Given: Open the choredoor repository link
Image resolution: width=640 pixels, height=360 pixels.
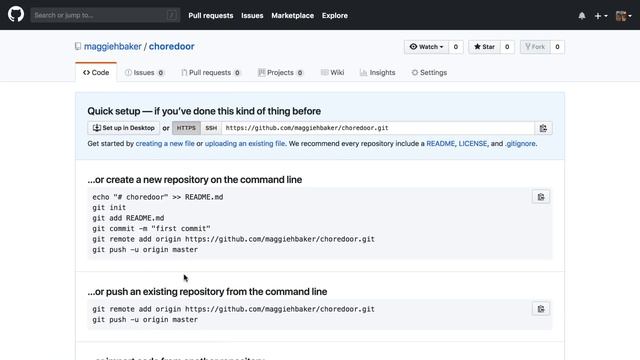Looking at the screenshot, I should point(171,47).
